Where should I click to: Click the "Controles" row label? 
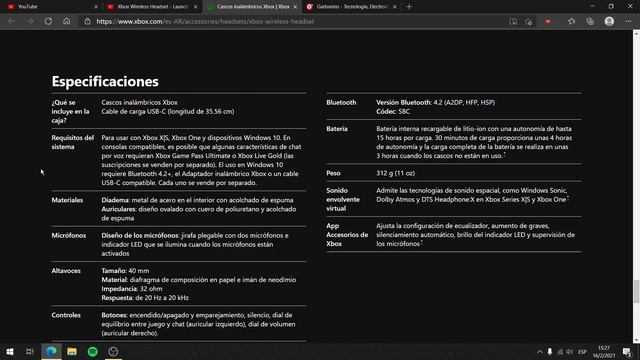click(x=66, y=315)
